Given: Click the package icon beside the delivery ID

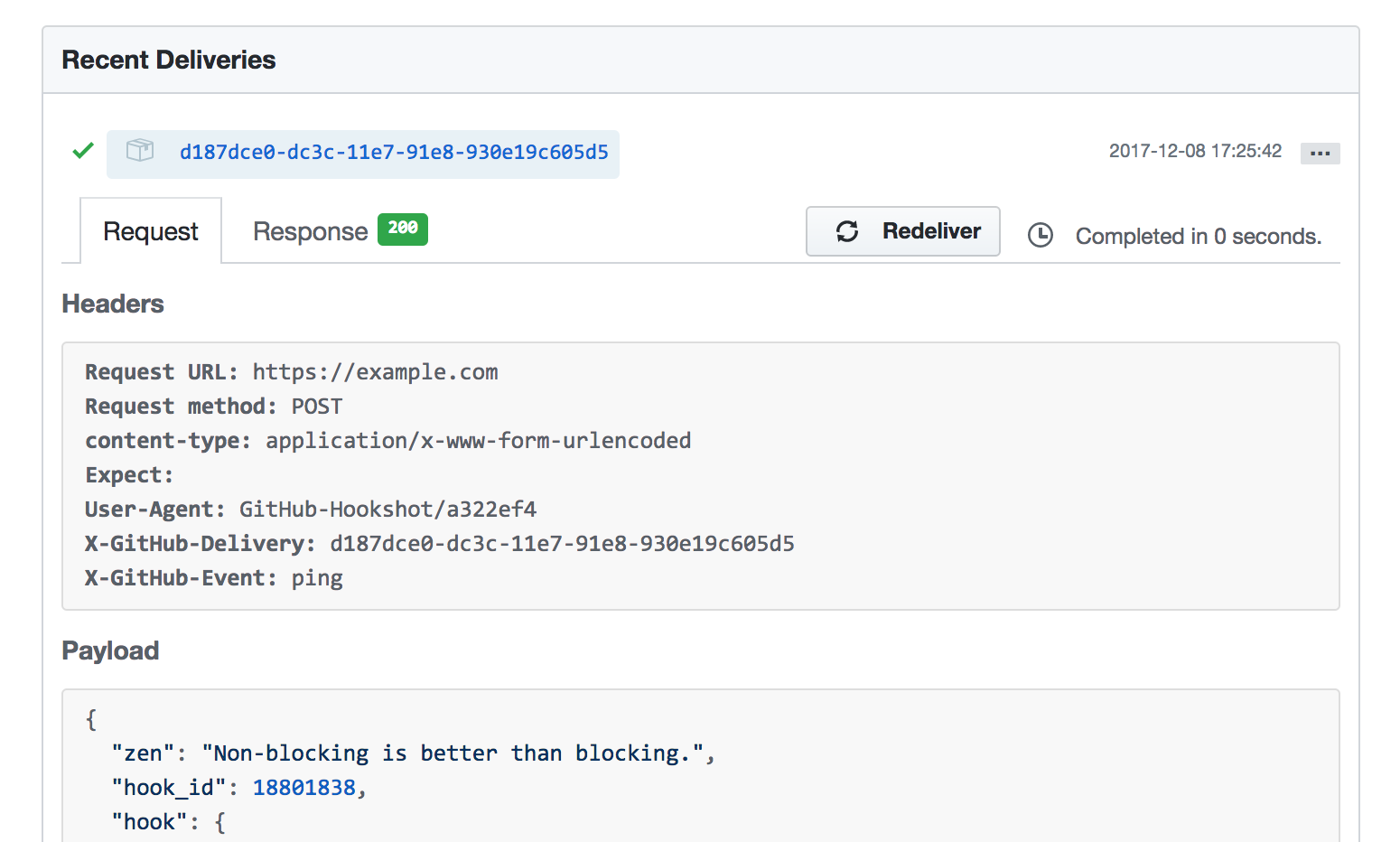Looking at the screenshot, I should click(140, 150).
